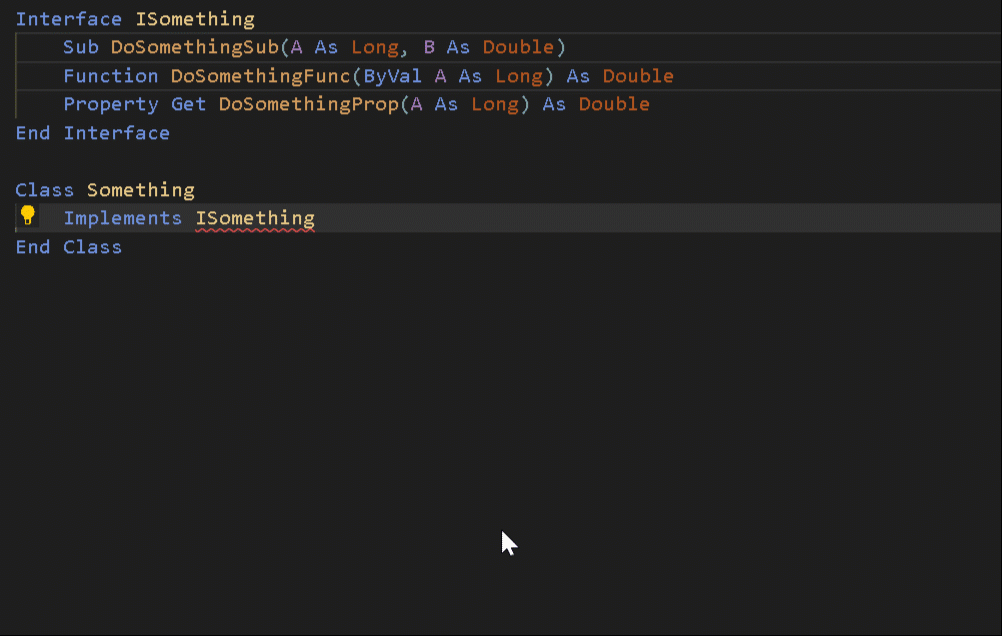Place cursor on DoSomethingProp property name
Viewport: 1002px width, 636px height.
(309, 104)
